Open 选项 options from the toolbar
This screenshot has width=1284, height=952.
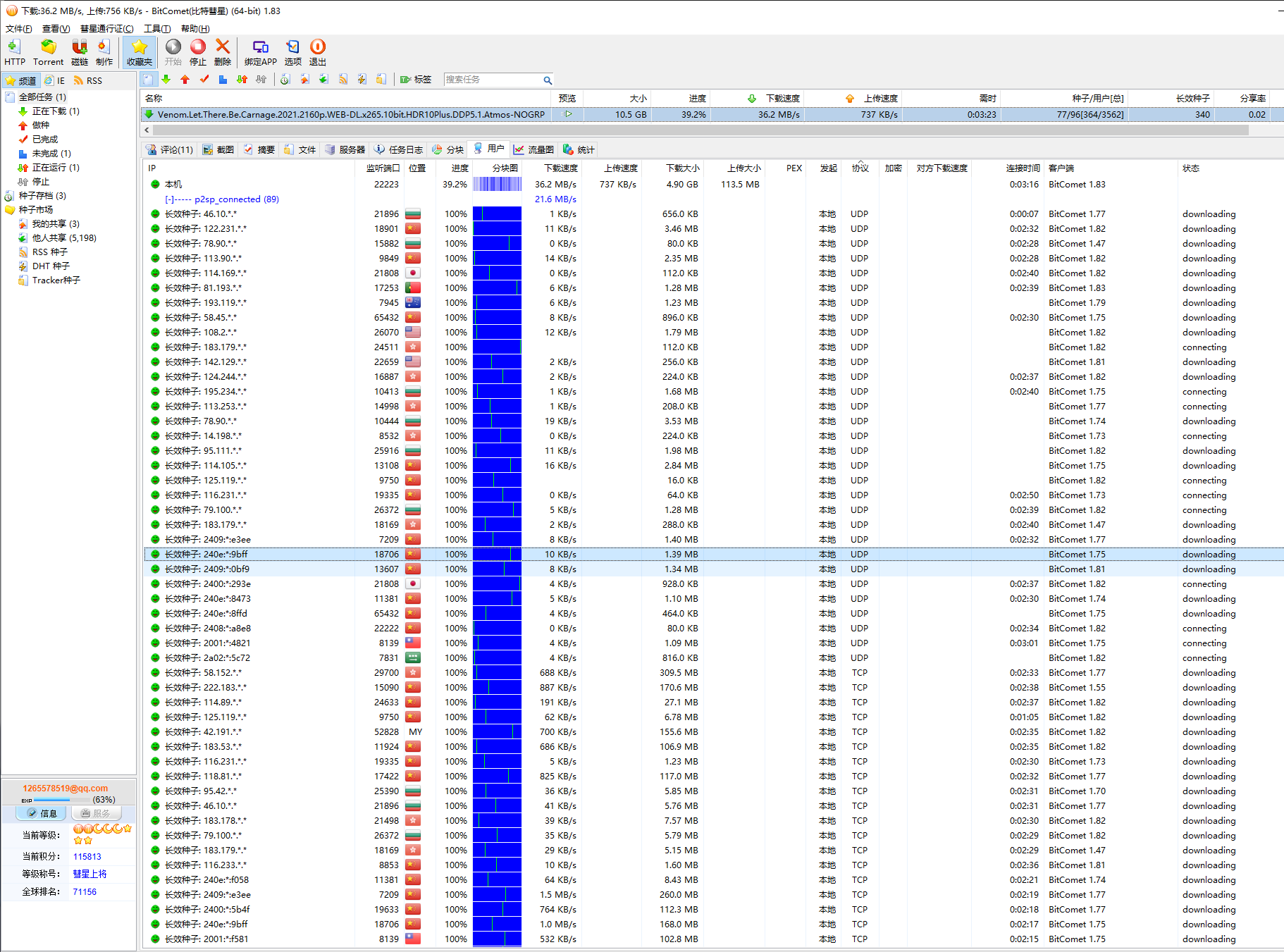(x=293, y=53)
